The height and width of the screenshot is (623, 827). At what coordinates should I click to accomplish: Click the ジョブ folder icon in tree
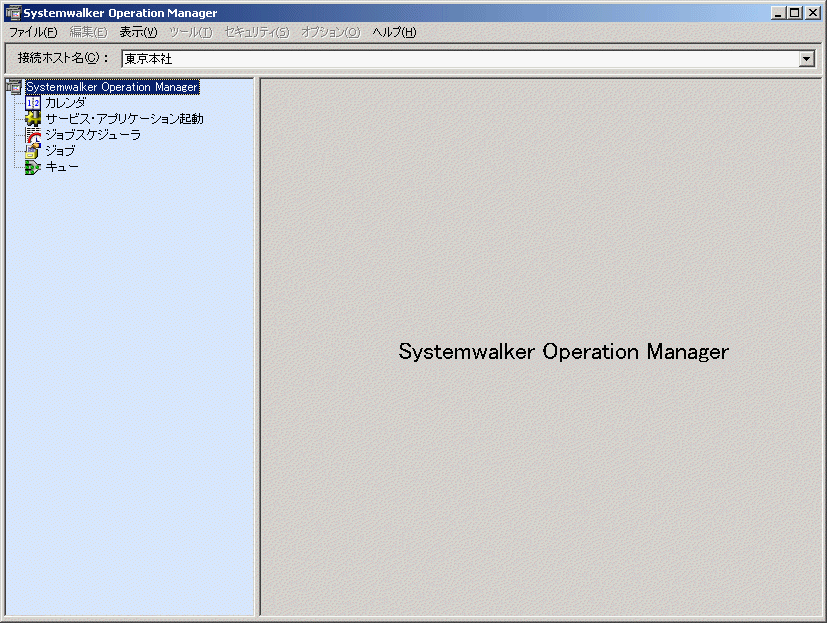pyautogui.click(x=33, y=151)
